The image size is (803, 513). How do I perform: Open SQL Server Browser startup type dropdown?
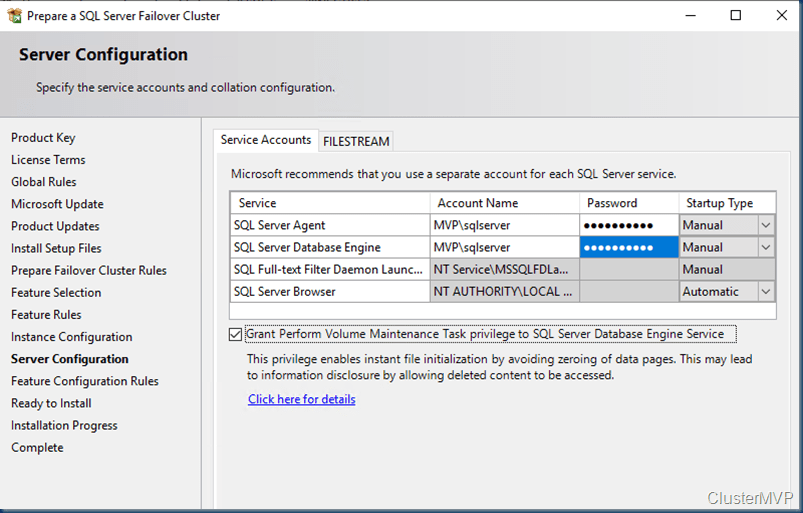coord(765,292)
